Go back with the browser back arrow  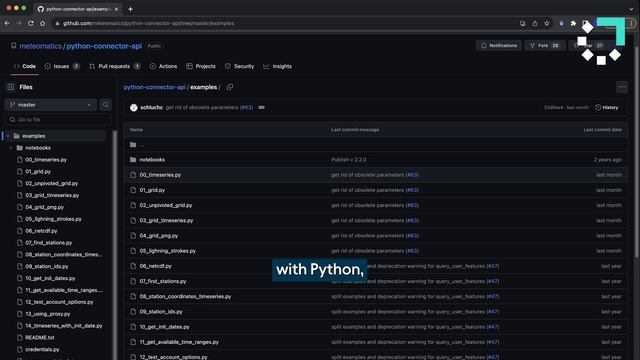pos(7,23)
